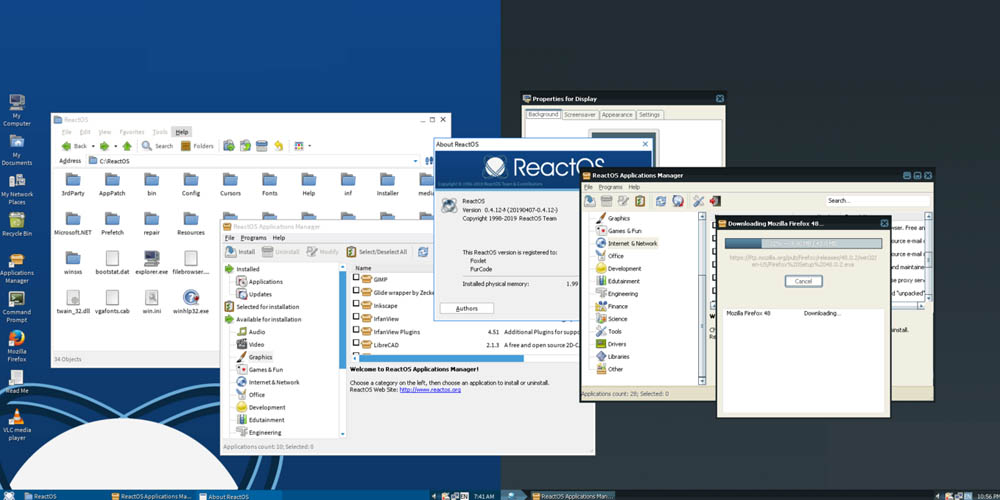The height and width of the screenshot is (500, 1000).
Task: Click the Up folder arrow in the explorer toolbar
Action: [128, 146]
